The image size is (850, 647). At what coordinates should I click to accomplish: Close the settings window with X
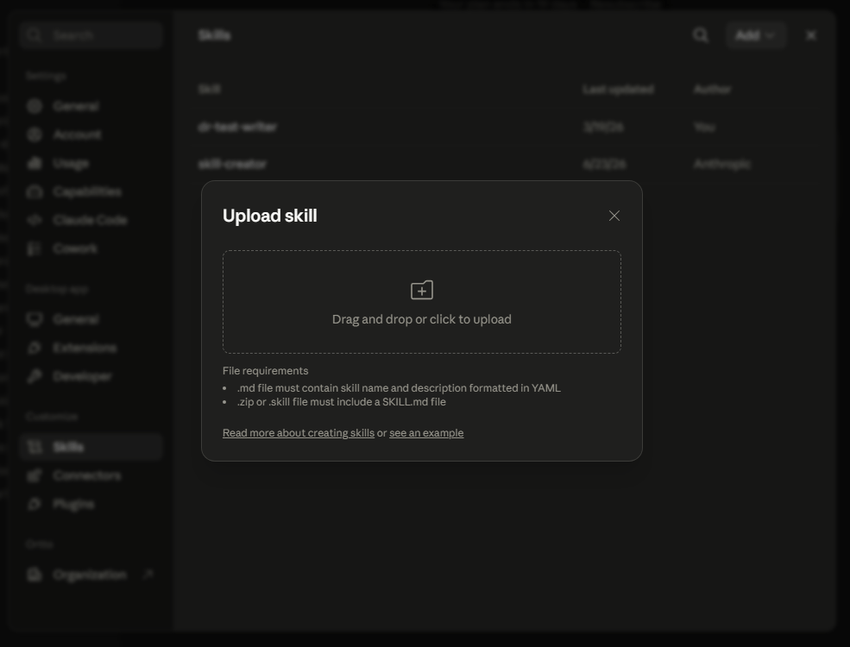[811, 35]
